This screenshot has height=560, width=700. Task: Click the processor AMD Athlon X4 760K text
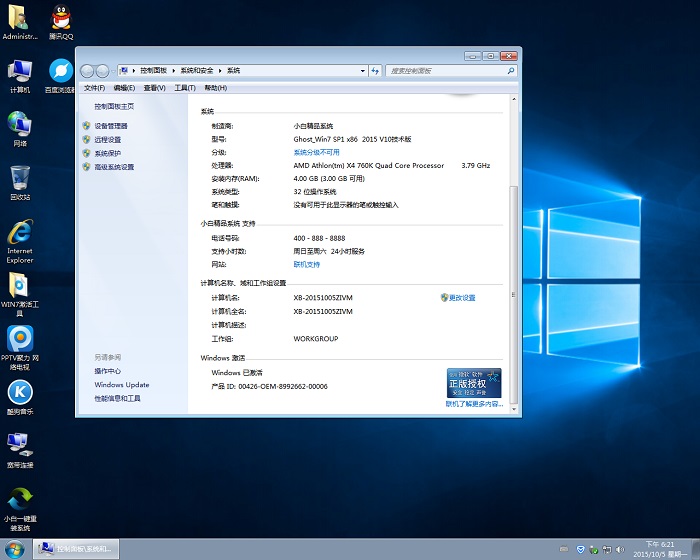[369, 165]
